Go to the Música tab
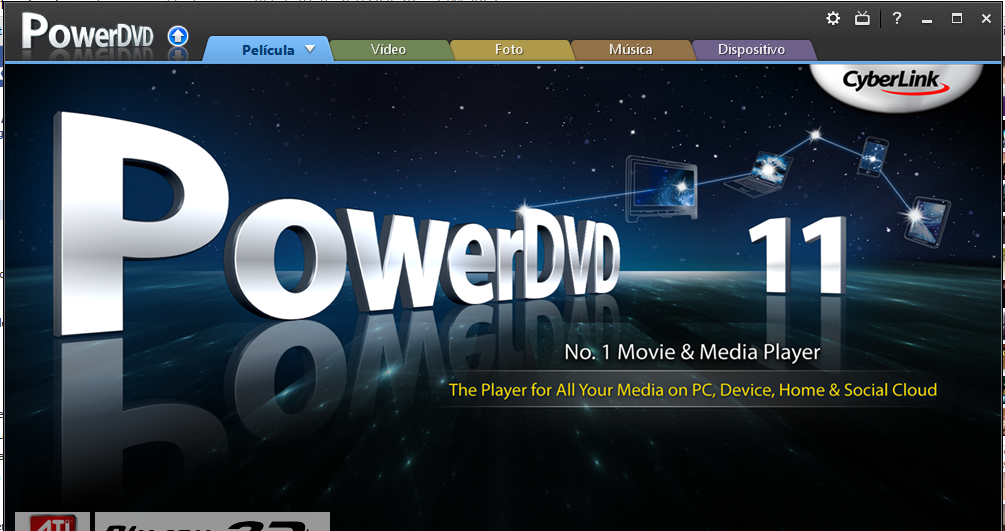 [x=631, y=49]
